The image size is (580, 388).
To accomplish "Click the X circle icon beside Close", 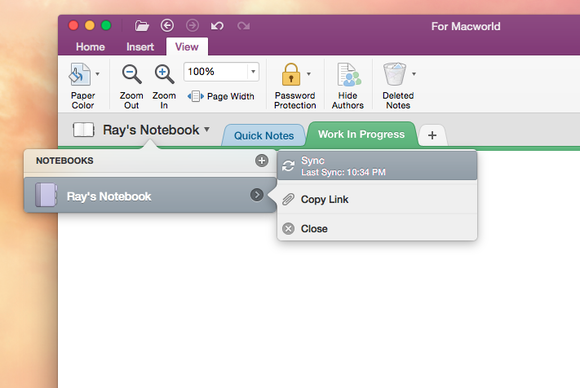I will click(289, 229).
